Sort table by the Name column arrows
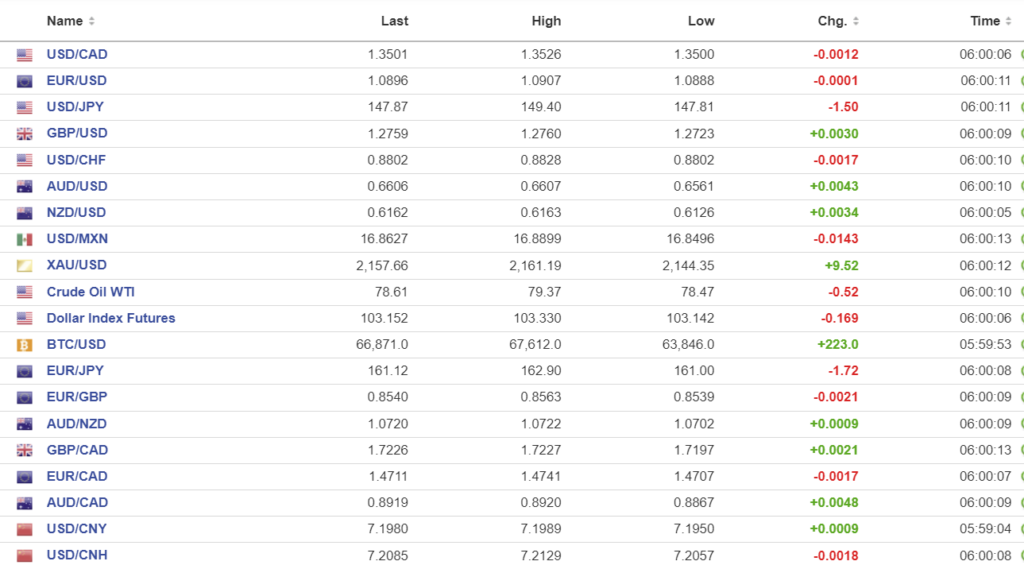Screen dimensions: 1024x565 pyautogui.click(x=92, y=21)
